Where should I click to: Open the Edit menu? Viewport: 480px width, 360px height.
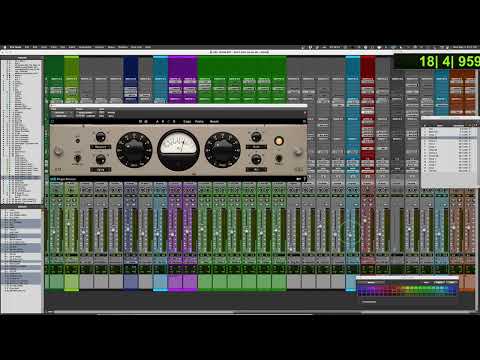point(35,47)
